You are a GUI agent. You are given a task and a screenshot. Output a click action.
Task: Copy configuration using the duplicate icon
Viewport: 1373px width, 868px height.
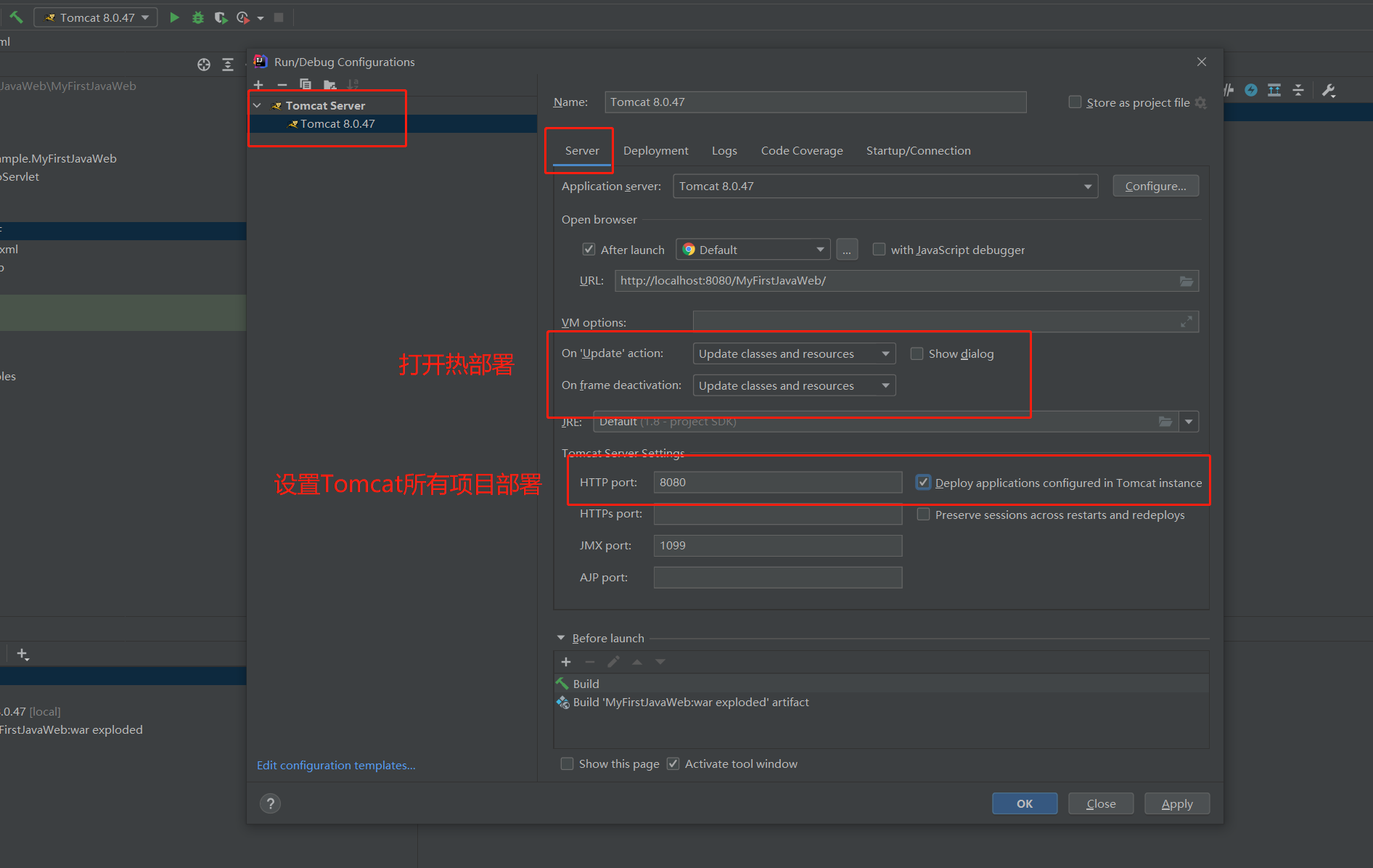pos(306,85)
